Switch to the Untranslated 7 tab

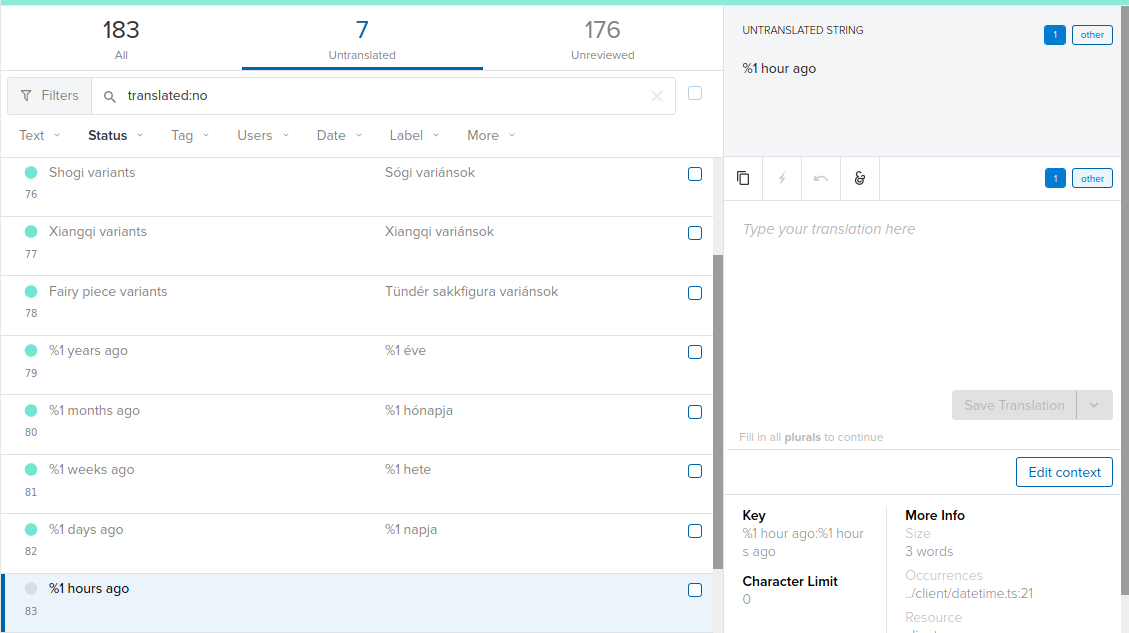pos(362,38)
